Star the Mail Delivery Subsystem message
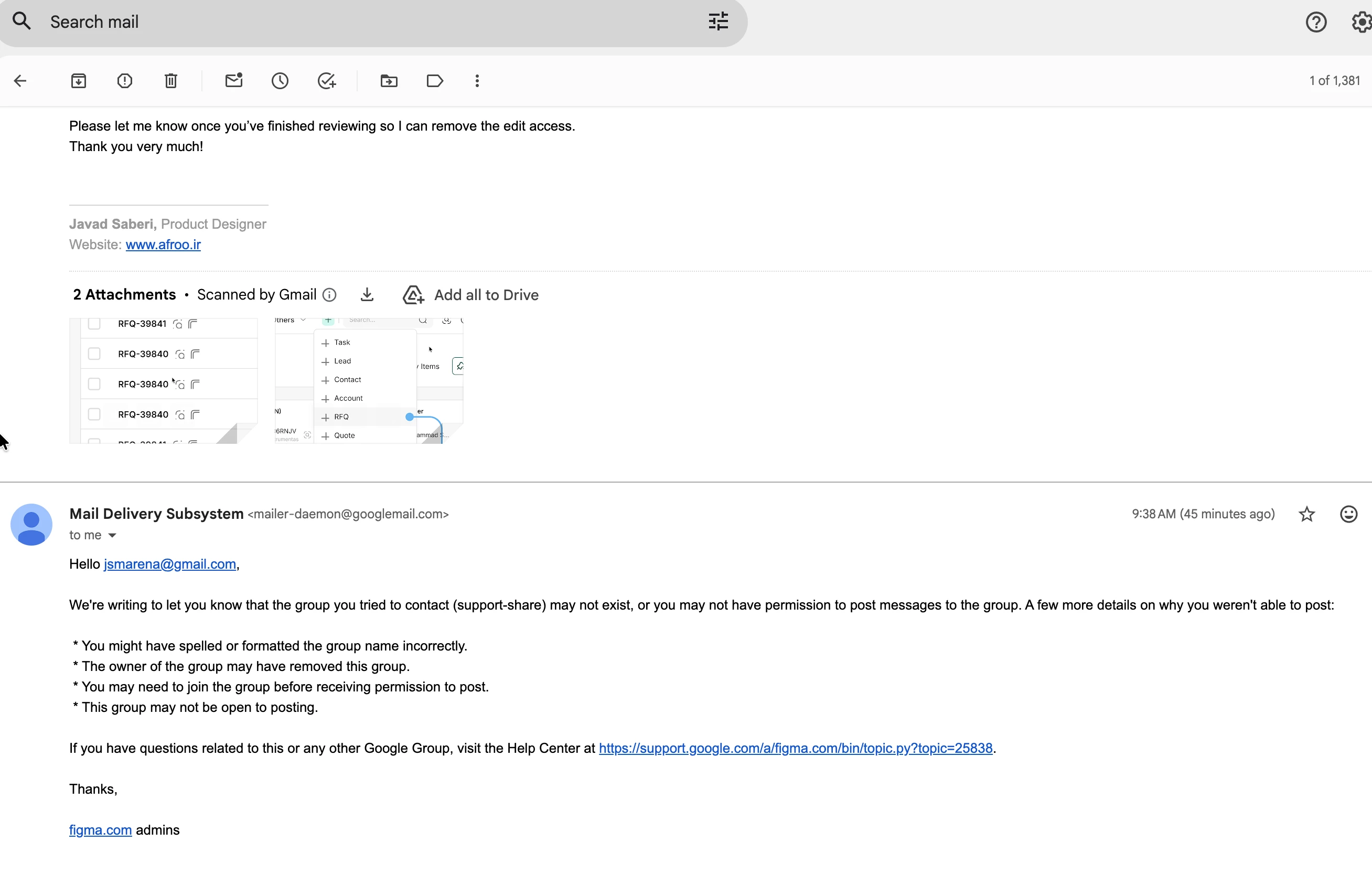 pyautogui.click(x=1306, y=514)
